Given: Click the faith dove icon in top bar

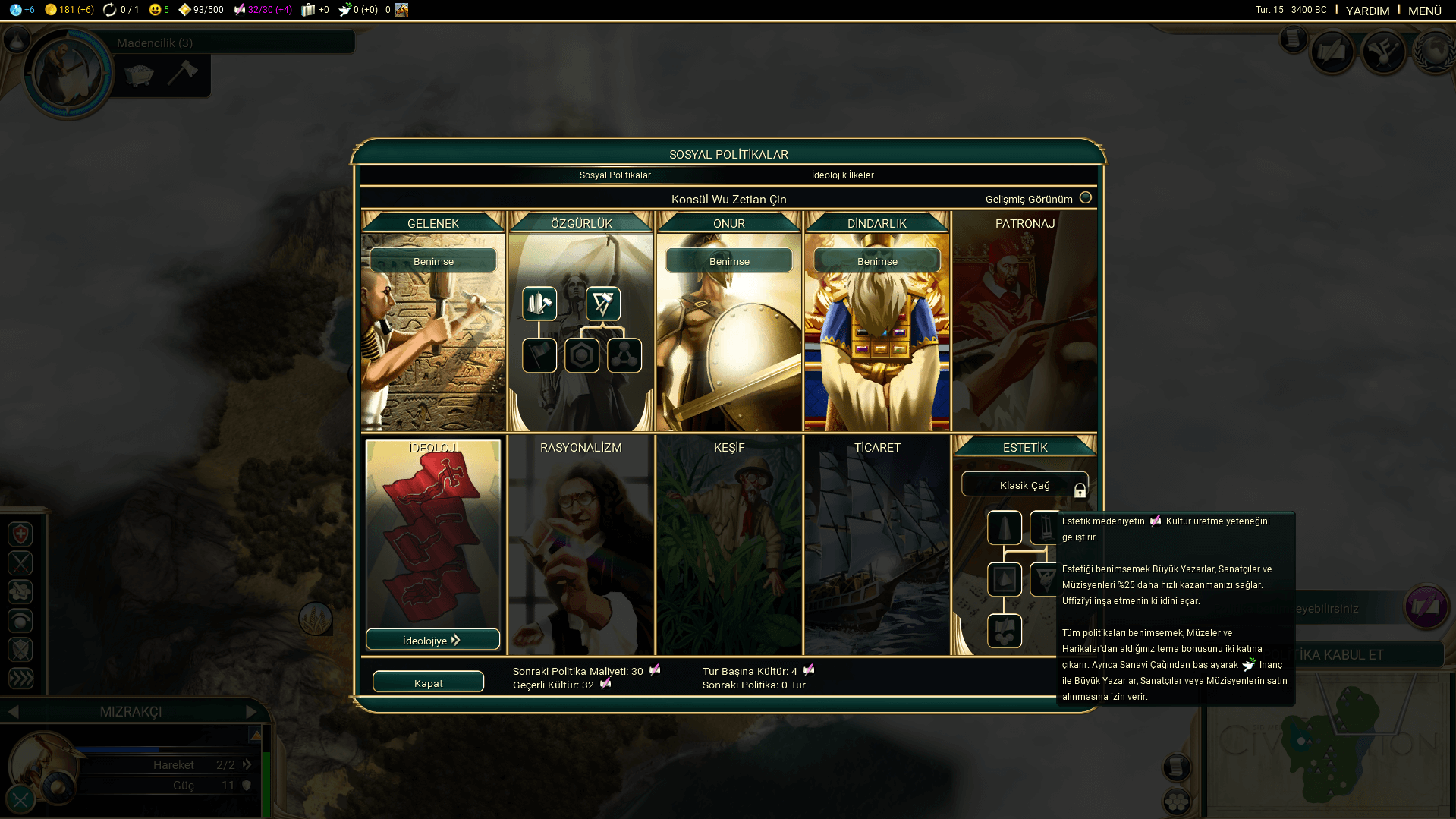Looking at the screenshot, I should point(344,10).
